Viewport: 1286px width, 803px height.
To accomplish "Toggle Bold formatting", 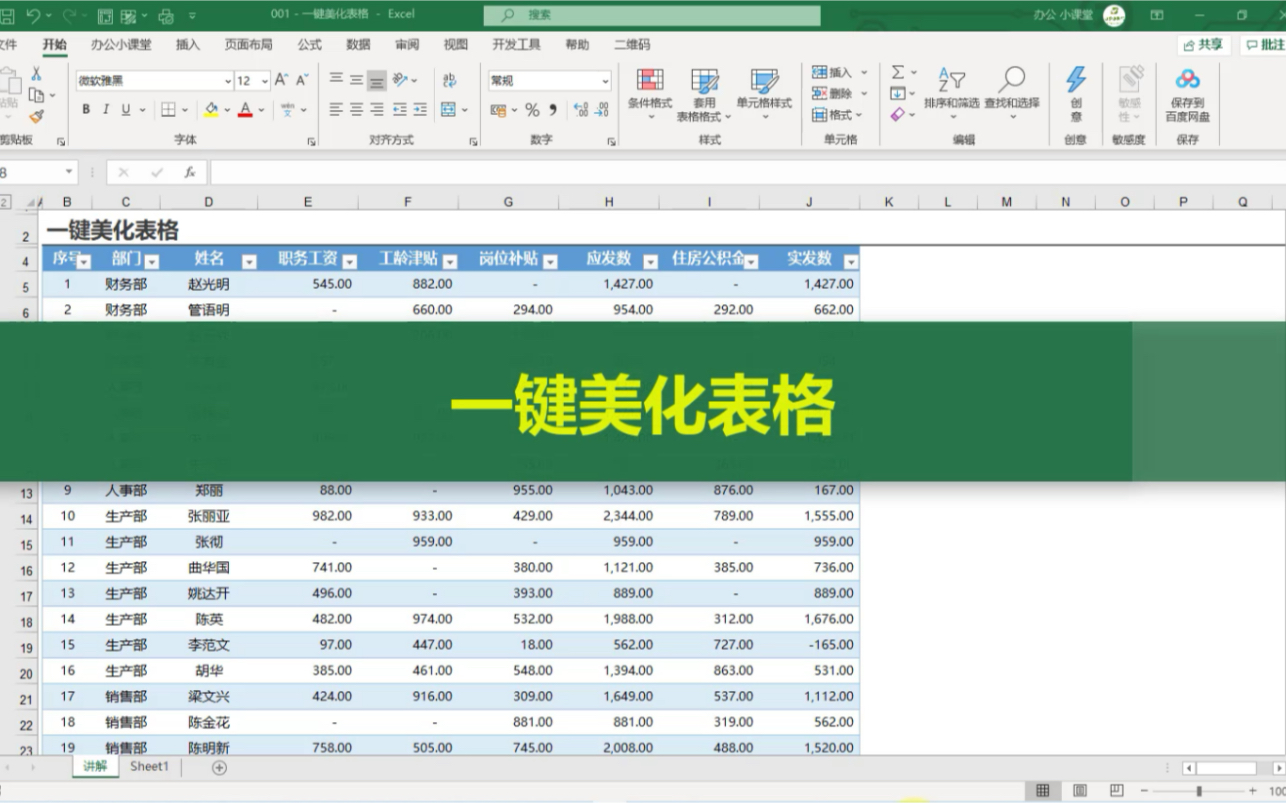I will [x=86, y=110].
